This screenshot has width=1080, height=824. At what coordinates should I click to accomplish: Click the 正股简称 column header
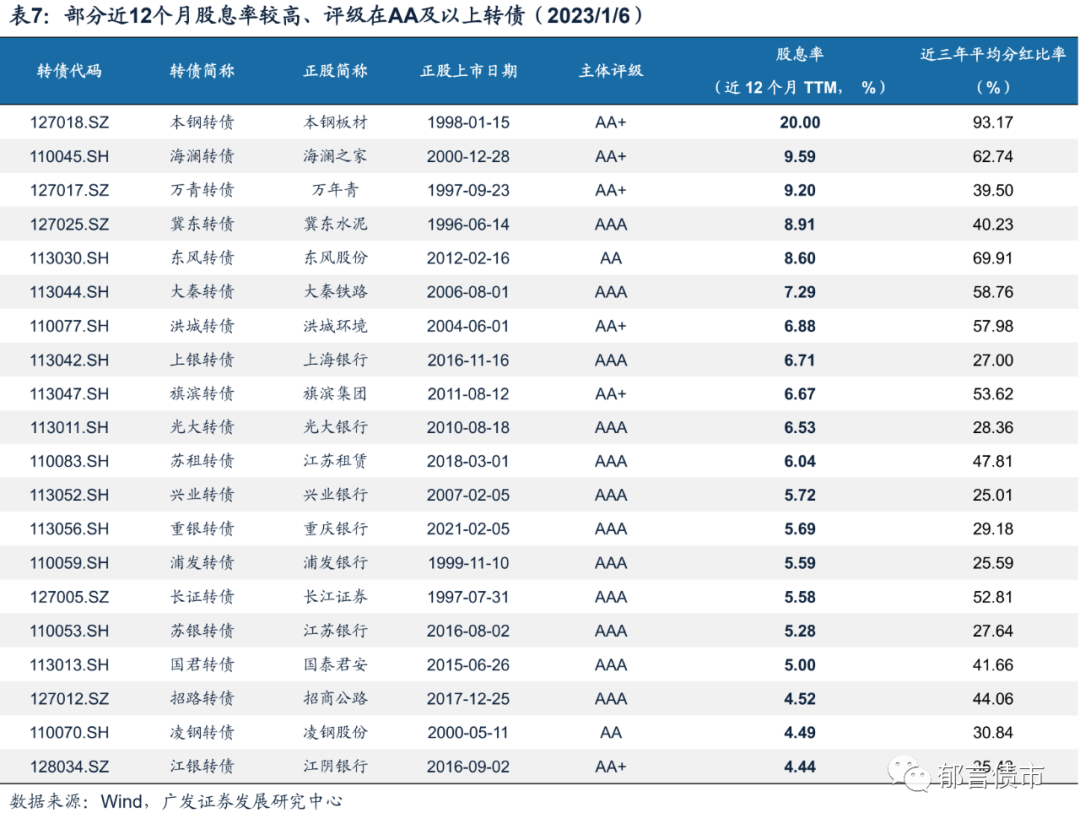pyautogui.click(x=335, y=71)
